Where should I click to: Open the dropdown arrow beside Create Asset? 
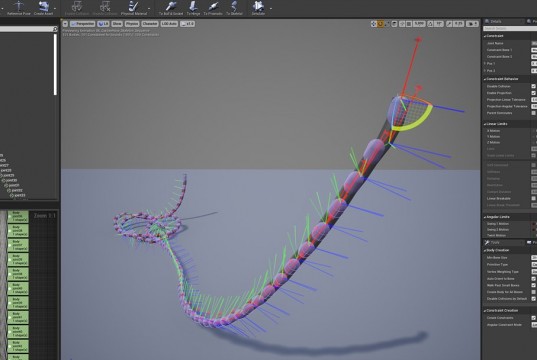click(x=55, y=8)
